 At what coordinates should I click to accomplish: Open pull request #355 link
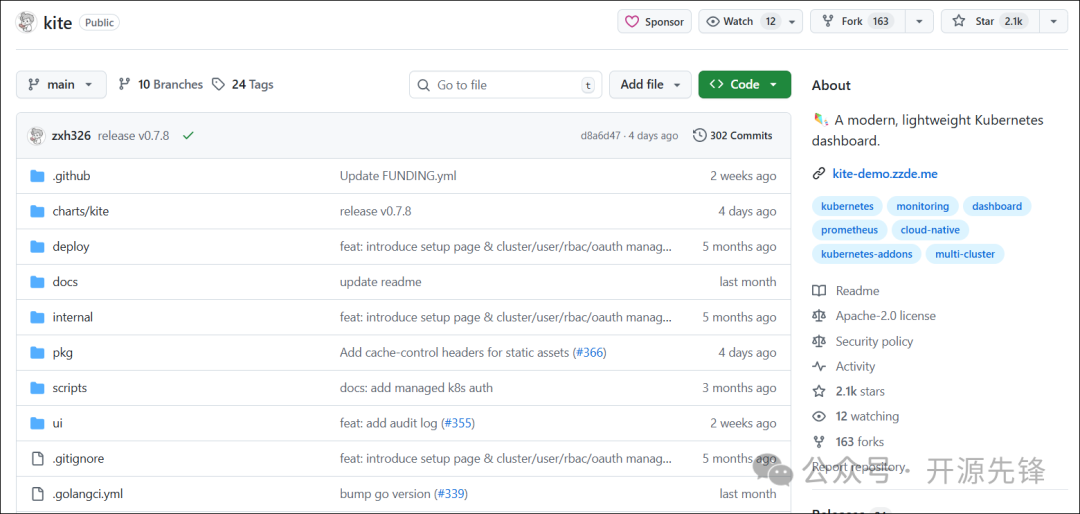pyautogui.click(x=457, y=423)
